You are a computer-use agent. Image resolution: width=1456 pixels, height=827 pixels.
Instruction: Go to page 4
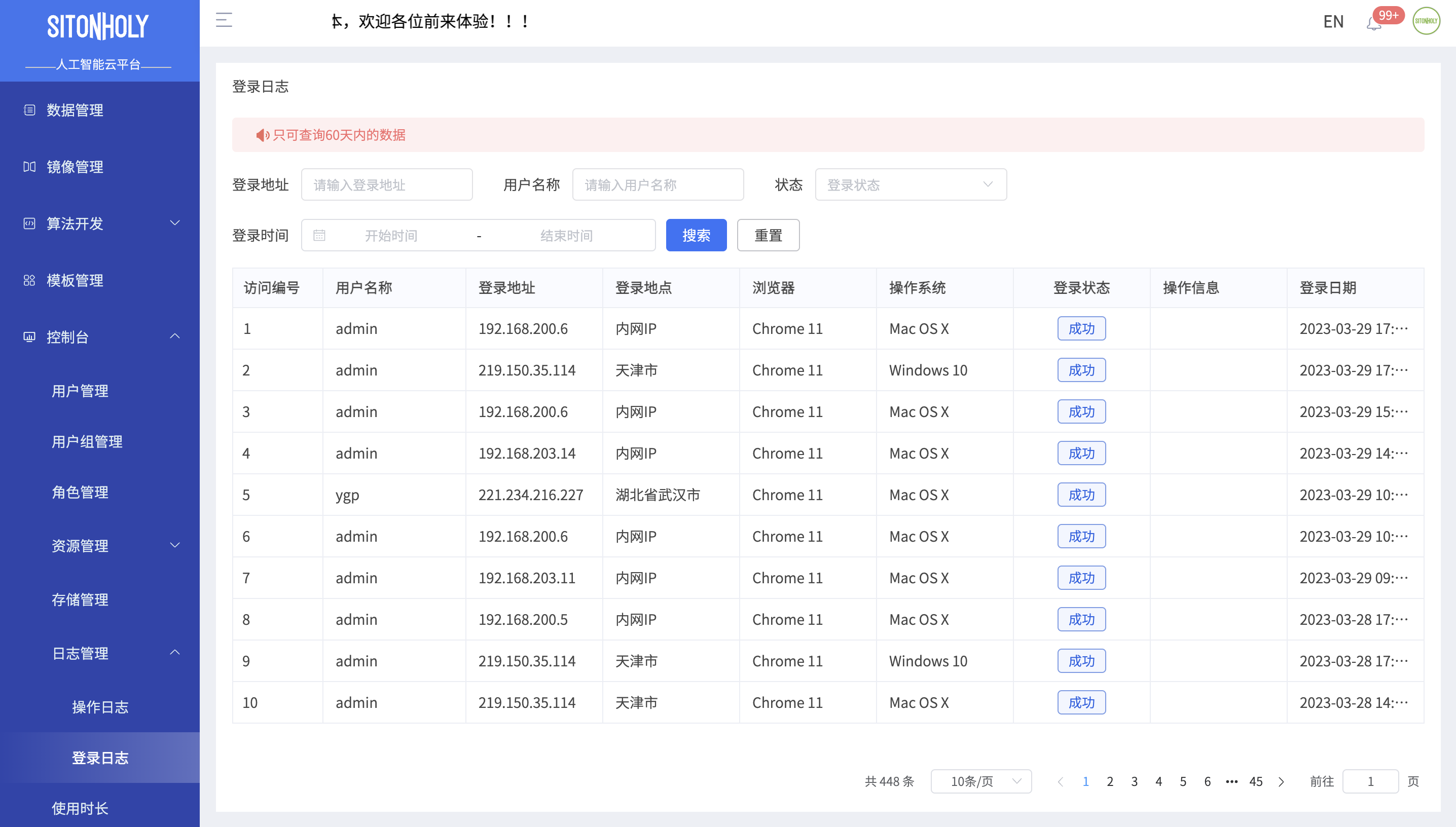[x=1159, y=781]
